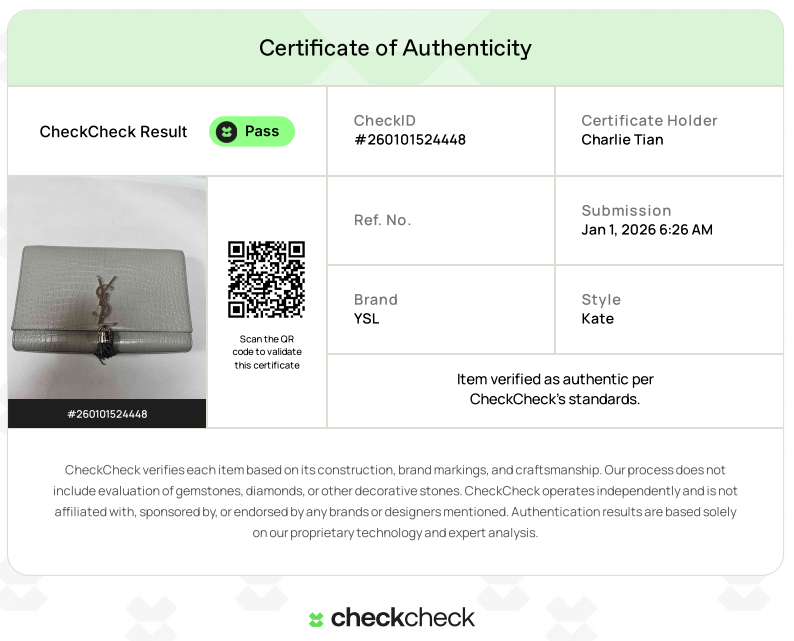Click the Style value Kate
Image resolution: width=794 pixels, height=641 pixels.
coord(597,319)
